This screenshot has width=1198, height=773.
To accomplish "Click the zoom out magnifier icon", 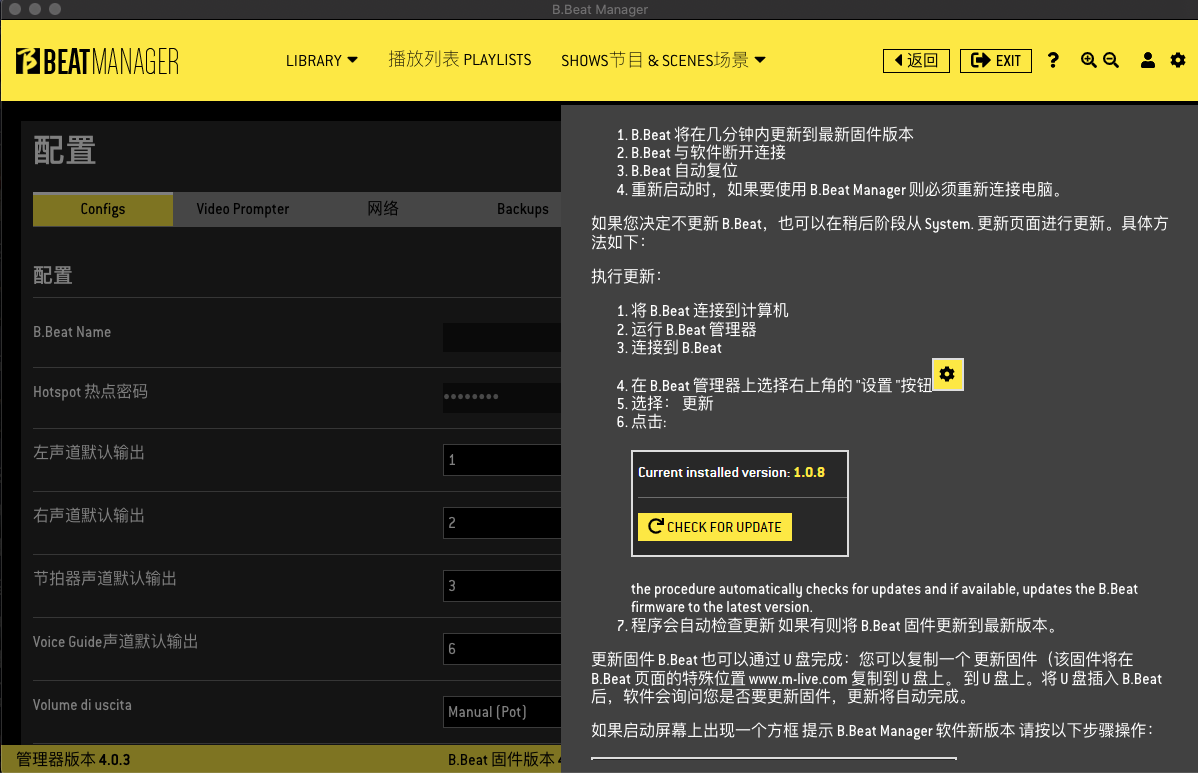I will (x=1111, y=60).
